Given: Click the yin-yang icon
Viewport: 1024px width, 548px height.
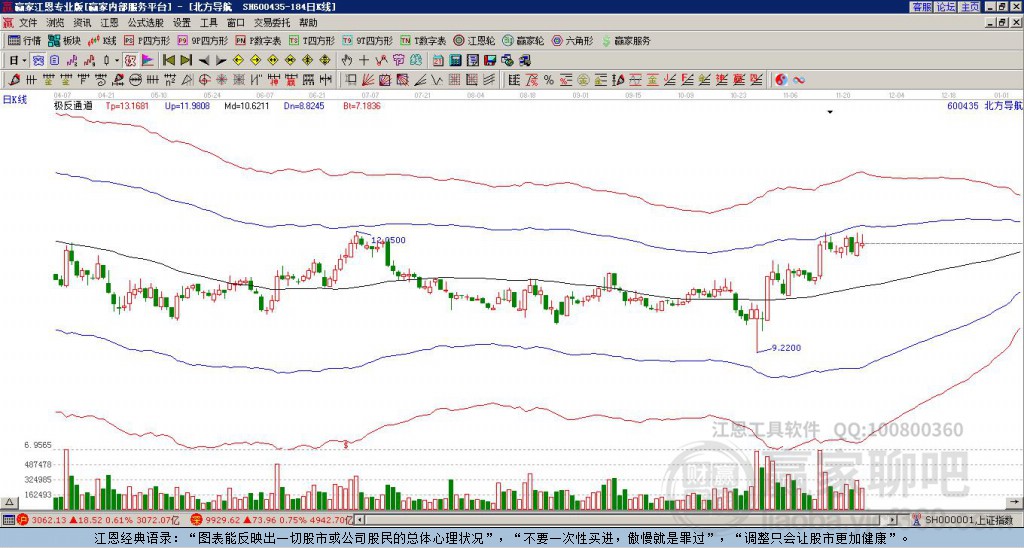Looking at the screenshot, I should pyautogui.click(x=781, y=80).
